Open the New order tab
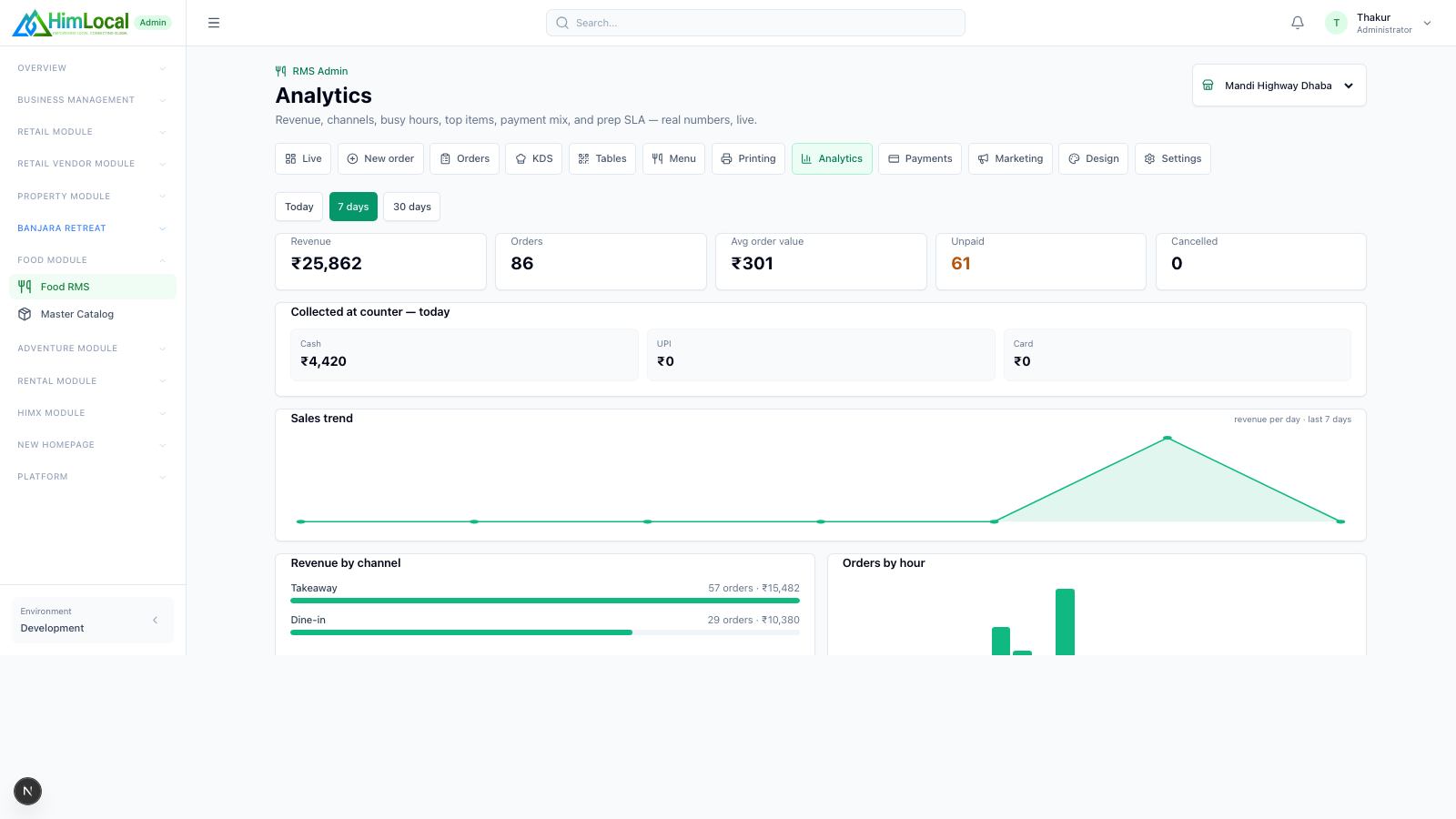The image size is (1456, 819). [x=380, y=158]
